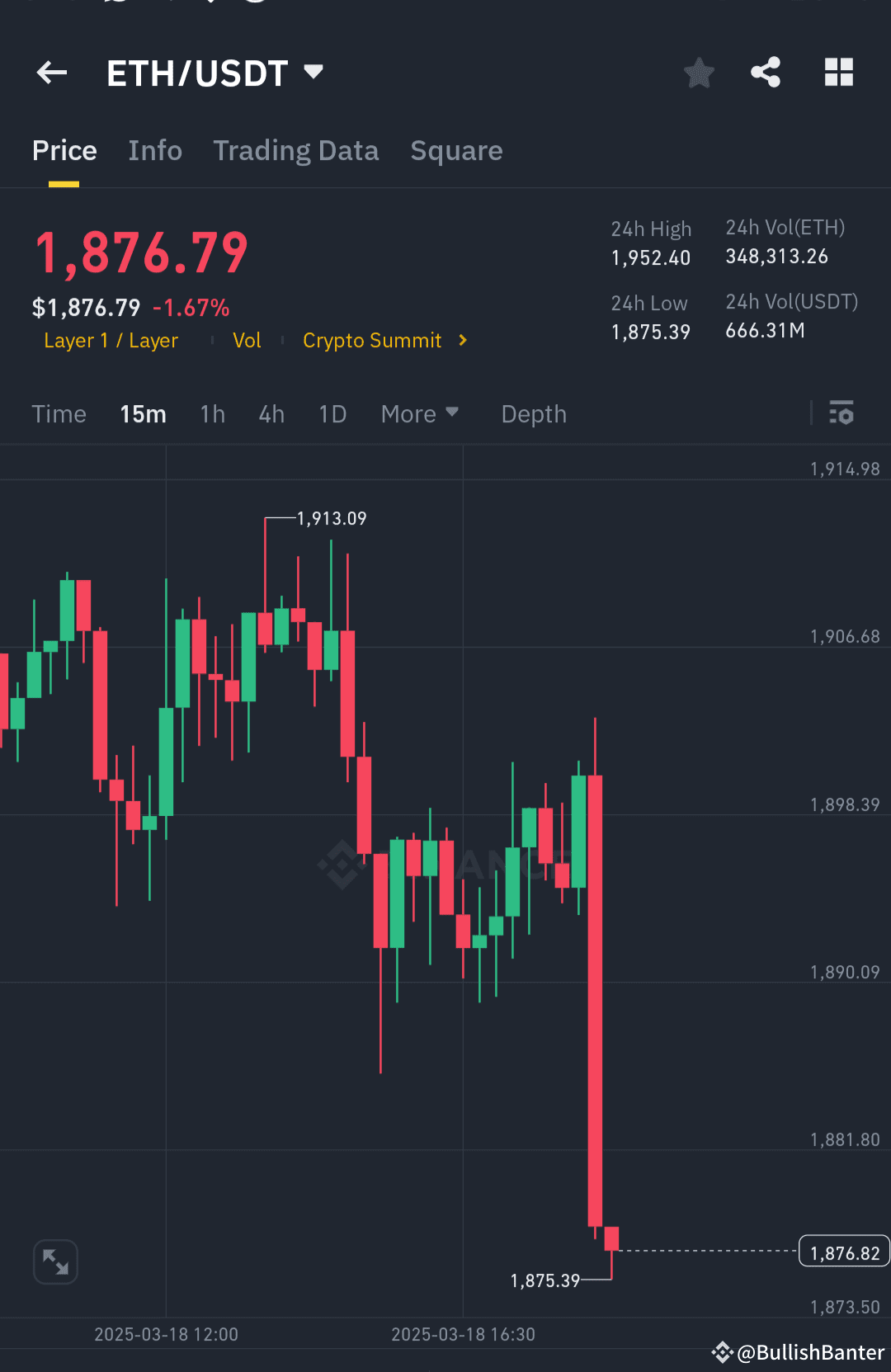Toggle the favorite star for ETH/USDT
The width and height of the screenshot is (891, 1372).
[x=699, y=73]
